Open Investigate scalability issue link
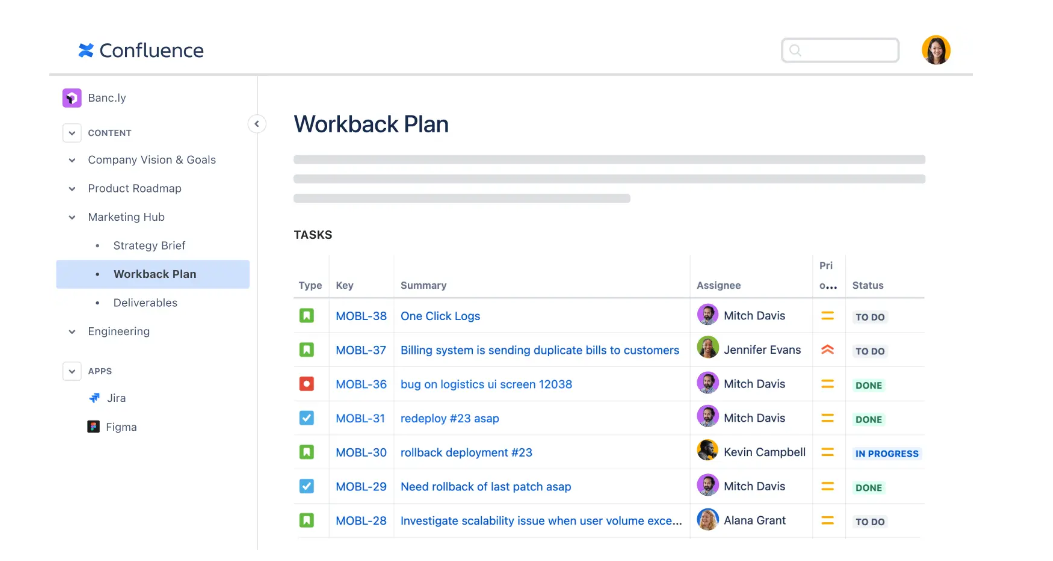Image resolution: width=1053 pixels, height=561 pixels. [541, 521]
